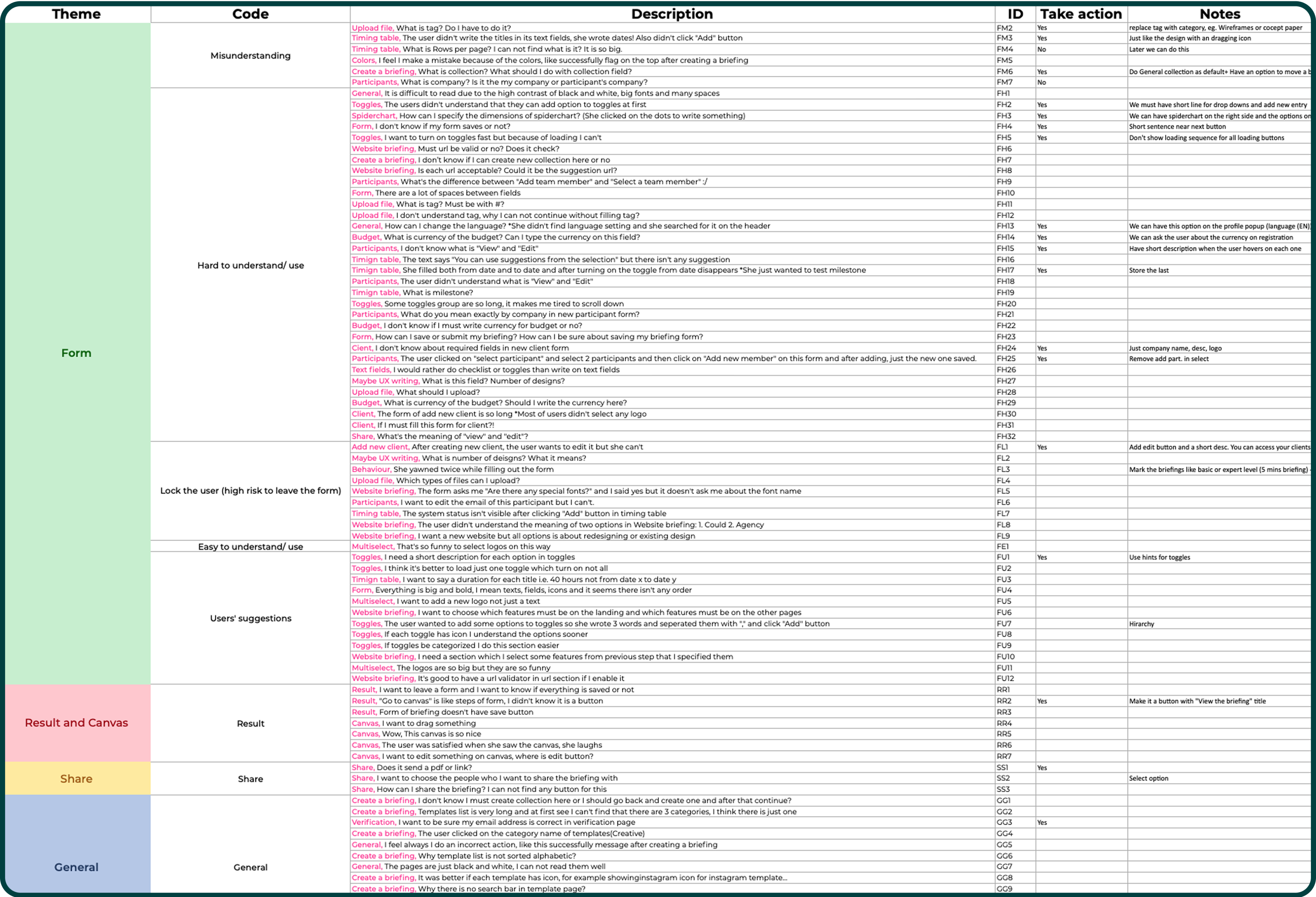1316x897 pixels.
Task: Click the FM2 ID cell
Action: 1005,28
